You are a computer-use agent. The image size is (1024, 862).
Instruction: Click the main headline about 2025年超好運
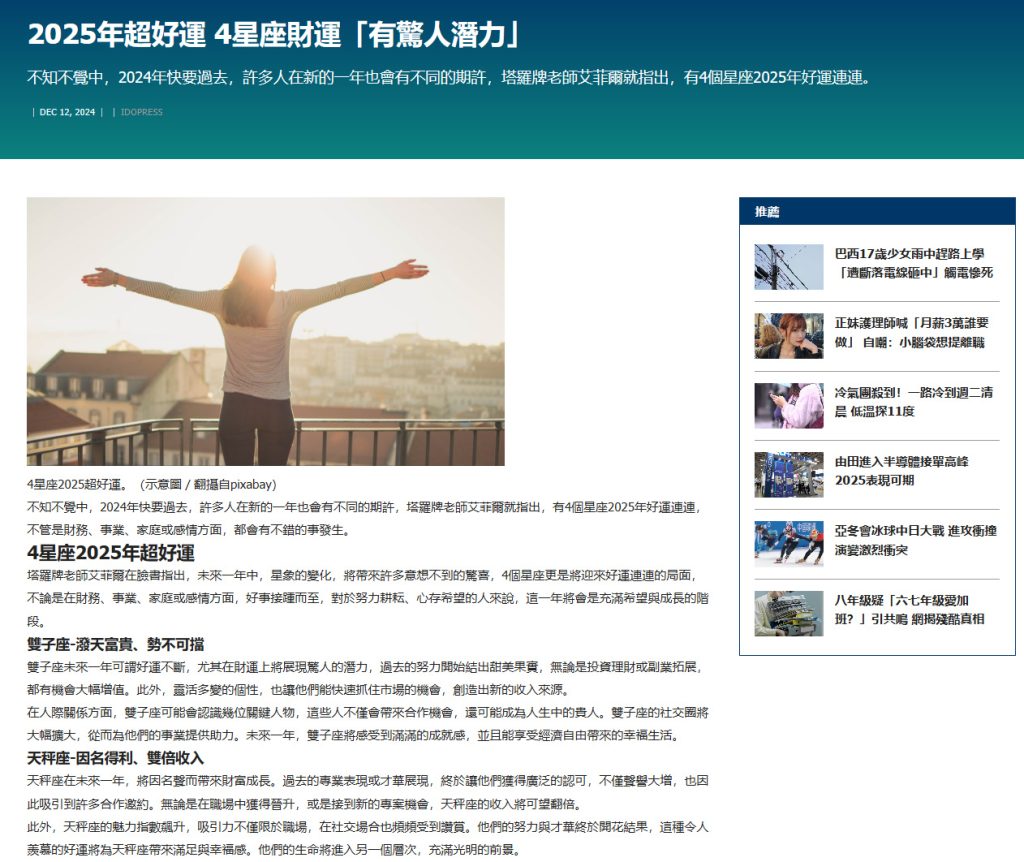[276, 34]
